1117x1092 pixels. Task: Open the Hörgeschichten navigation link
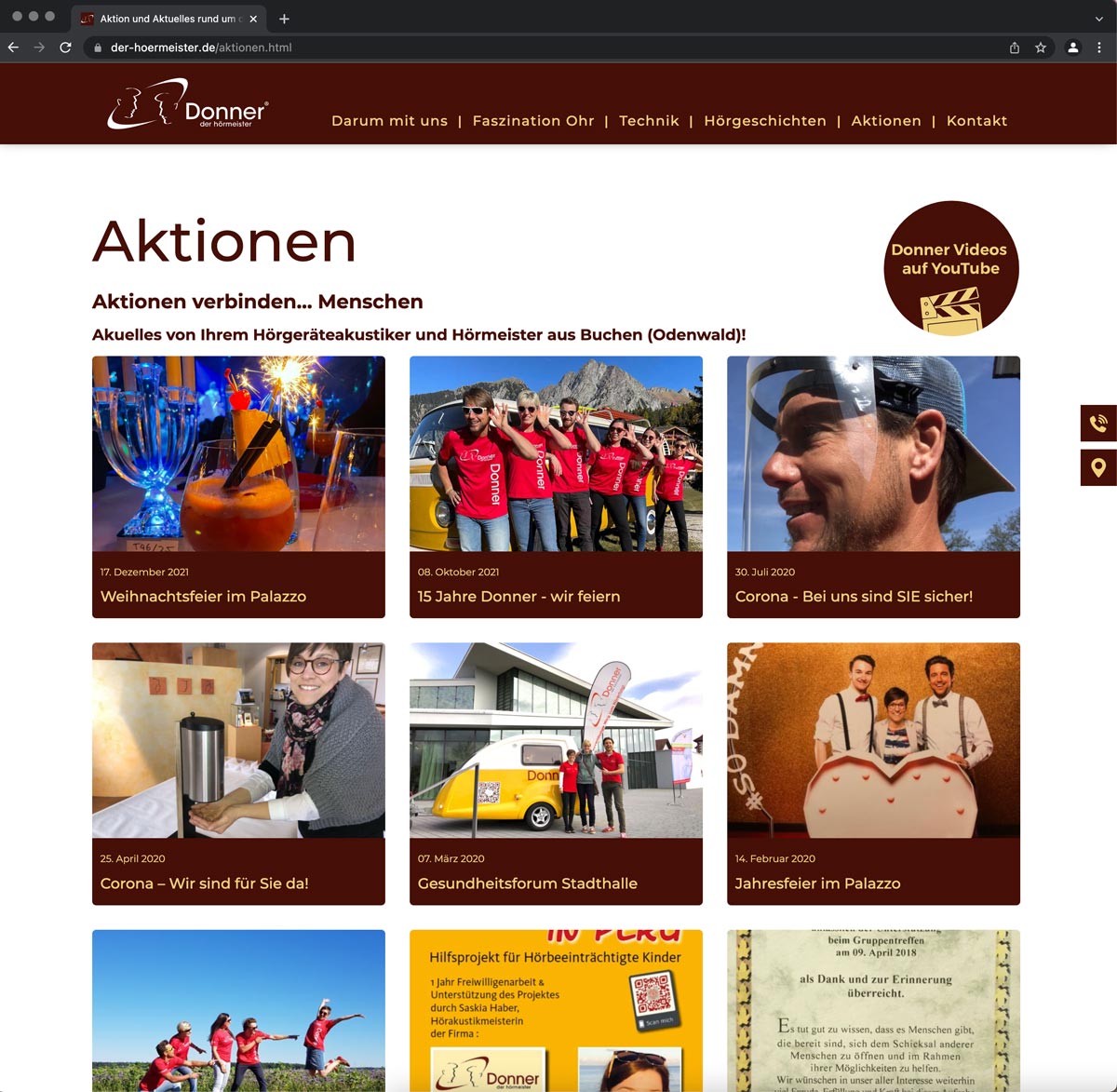(x=764, y=121)
